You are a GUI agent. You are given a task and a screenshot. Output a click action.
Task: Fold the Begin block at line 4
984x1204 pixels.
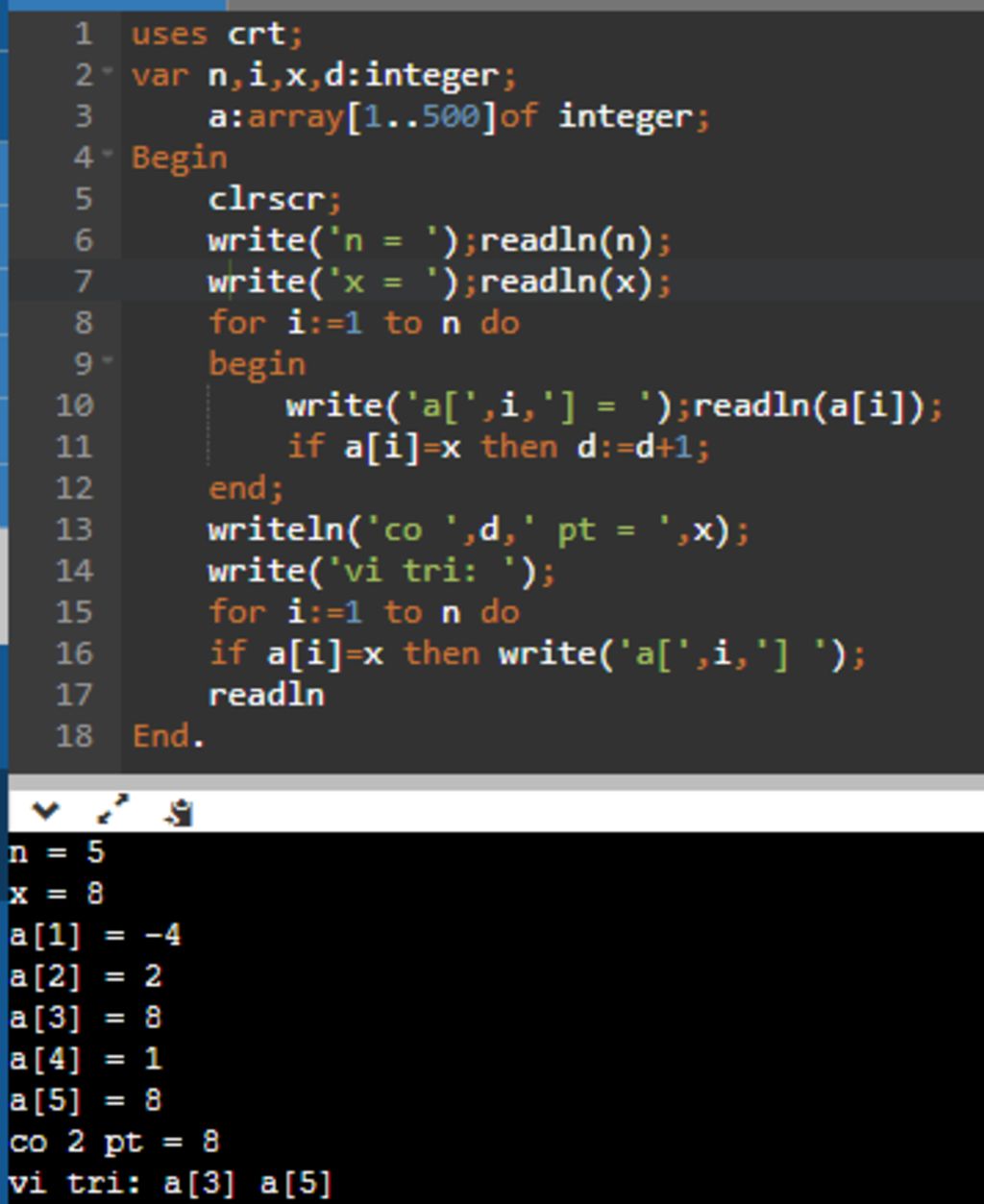point(108,154)
